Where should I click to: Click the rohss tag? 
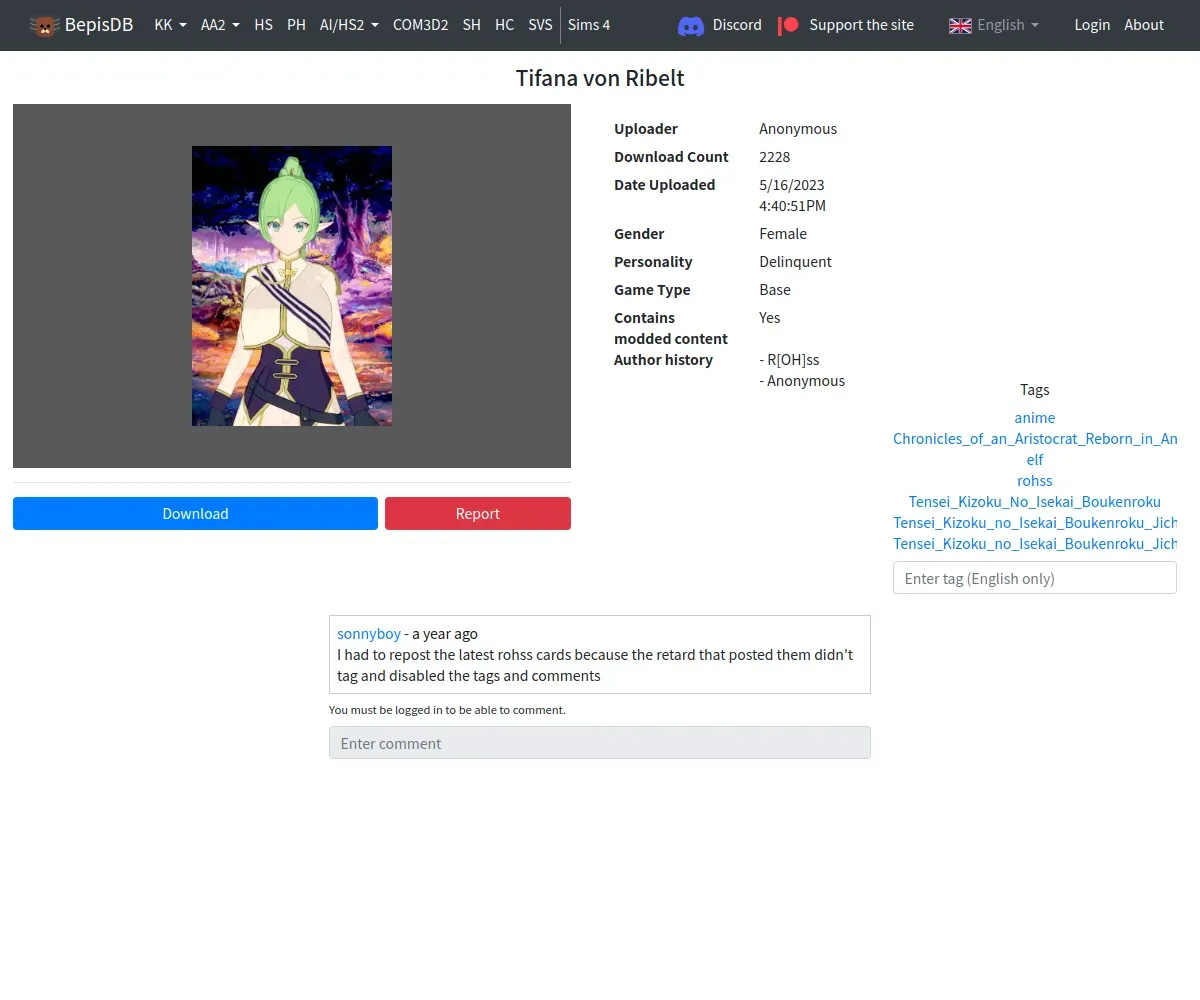(x=1035, y=481)
